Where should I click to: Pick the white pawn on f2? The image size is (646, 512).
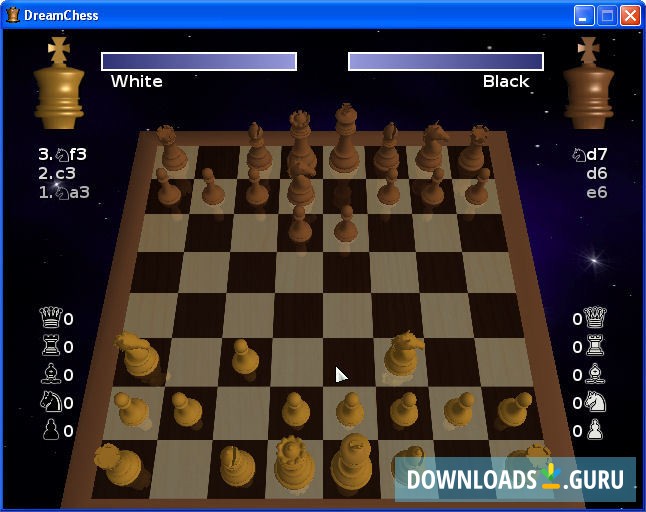point(404,409)
